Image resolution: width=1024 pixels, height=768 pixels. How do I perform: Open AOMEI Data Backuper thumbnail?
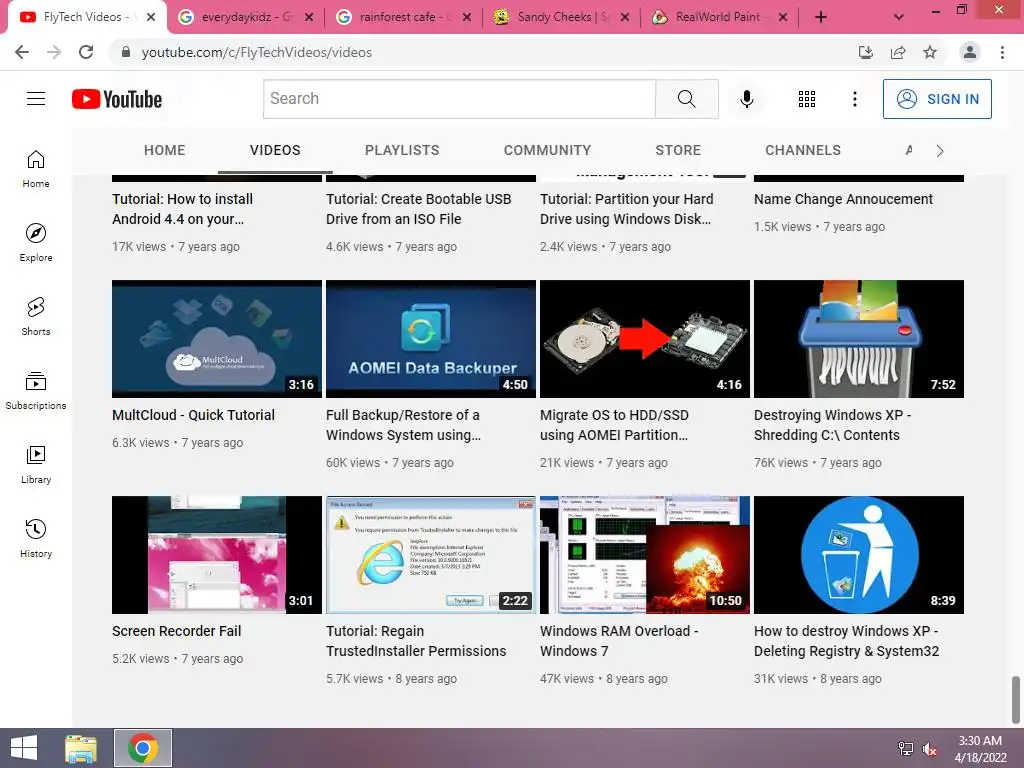[x=431, y=339]
